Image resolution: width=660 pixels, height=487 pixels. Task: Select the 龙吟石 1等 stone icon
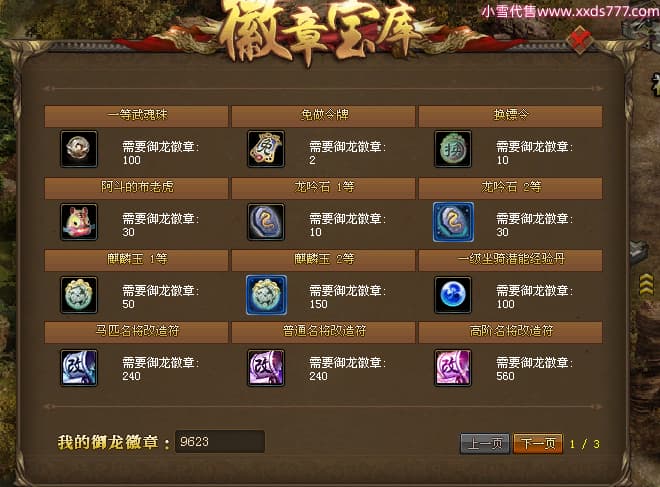[x=266, y=222]
